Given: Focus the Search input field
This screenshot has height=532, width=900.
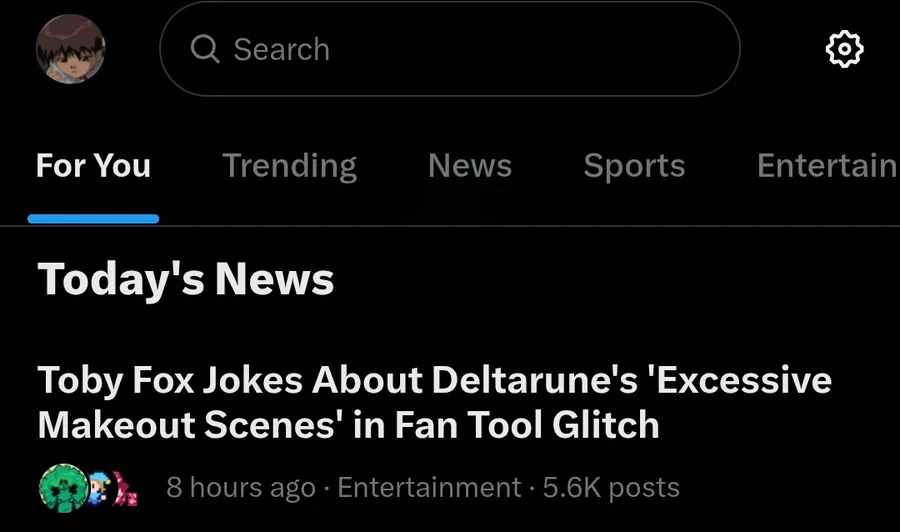Looking at the screenshot, I should click(x=450, y=49).
